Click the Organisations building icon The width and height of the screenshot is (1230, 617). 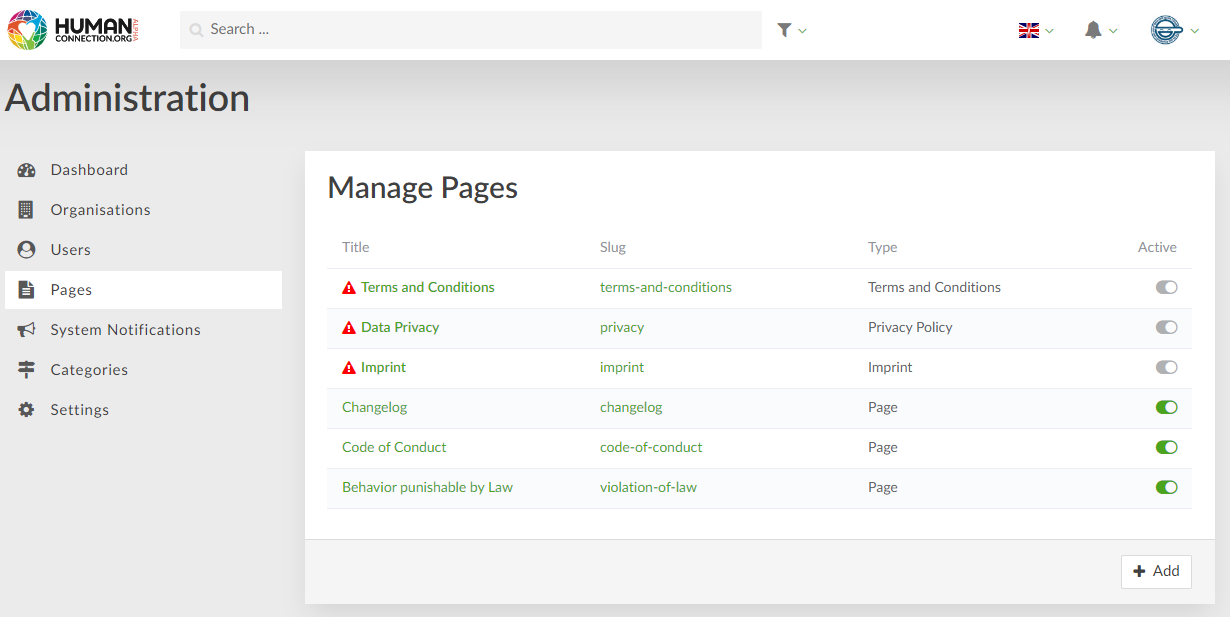coord(27,210)
